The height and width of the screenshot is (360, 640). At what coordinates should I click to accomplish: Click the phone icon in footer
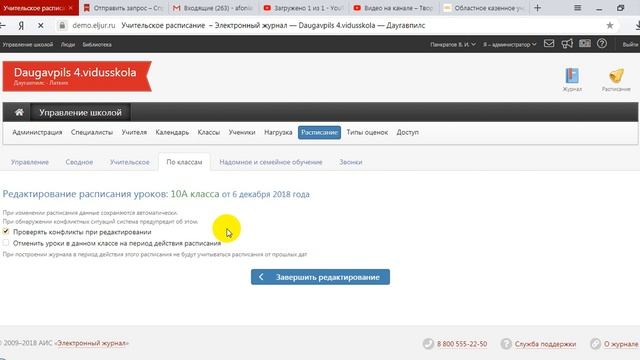click(428, 344)
